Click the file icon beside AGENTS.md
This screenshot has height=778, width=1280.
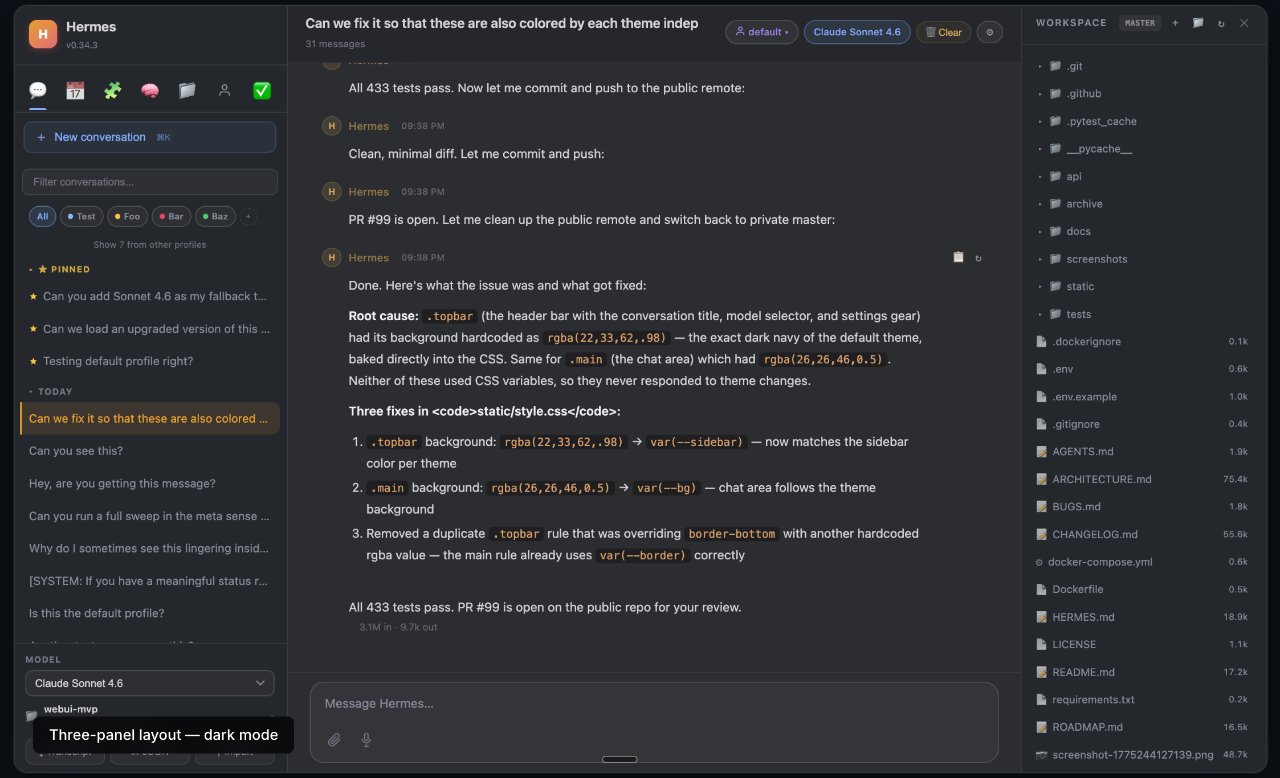[x=1042, y=452]
